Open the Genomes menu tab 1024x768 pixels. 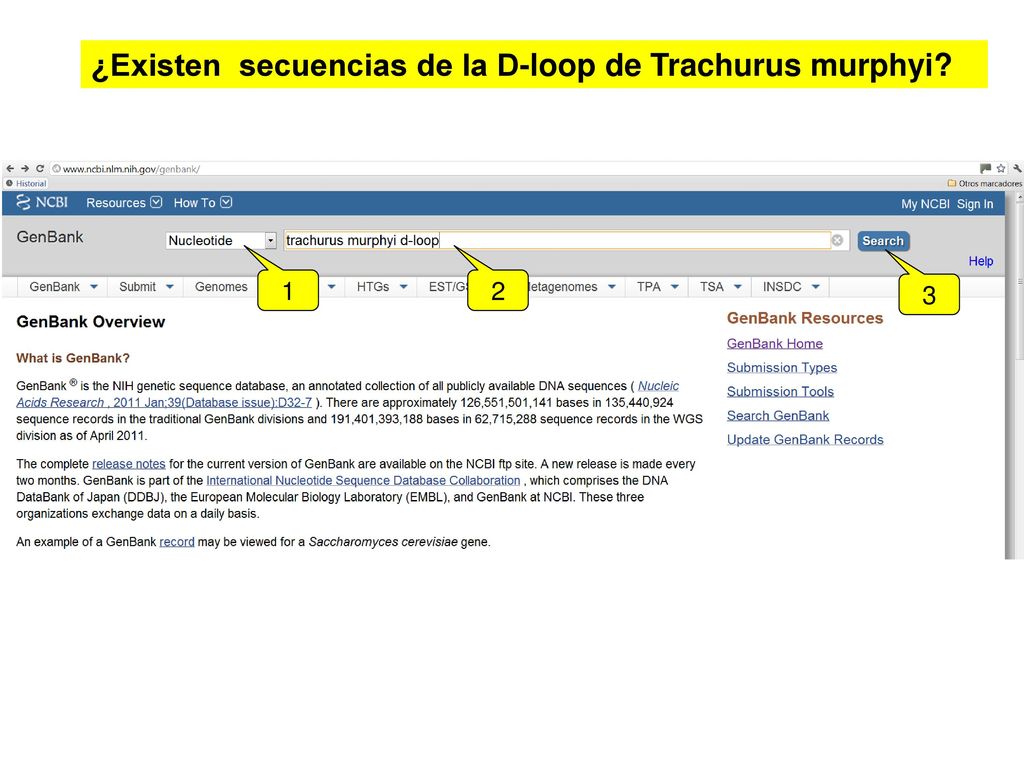pos(221,287)
